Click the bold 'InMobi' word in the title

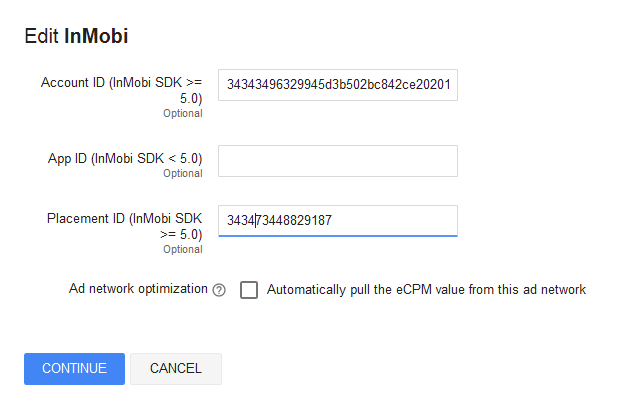[96, 37]
